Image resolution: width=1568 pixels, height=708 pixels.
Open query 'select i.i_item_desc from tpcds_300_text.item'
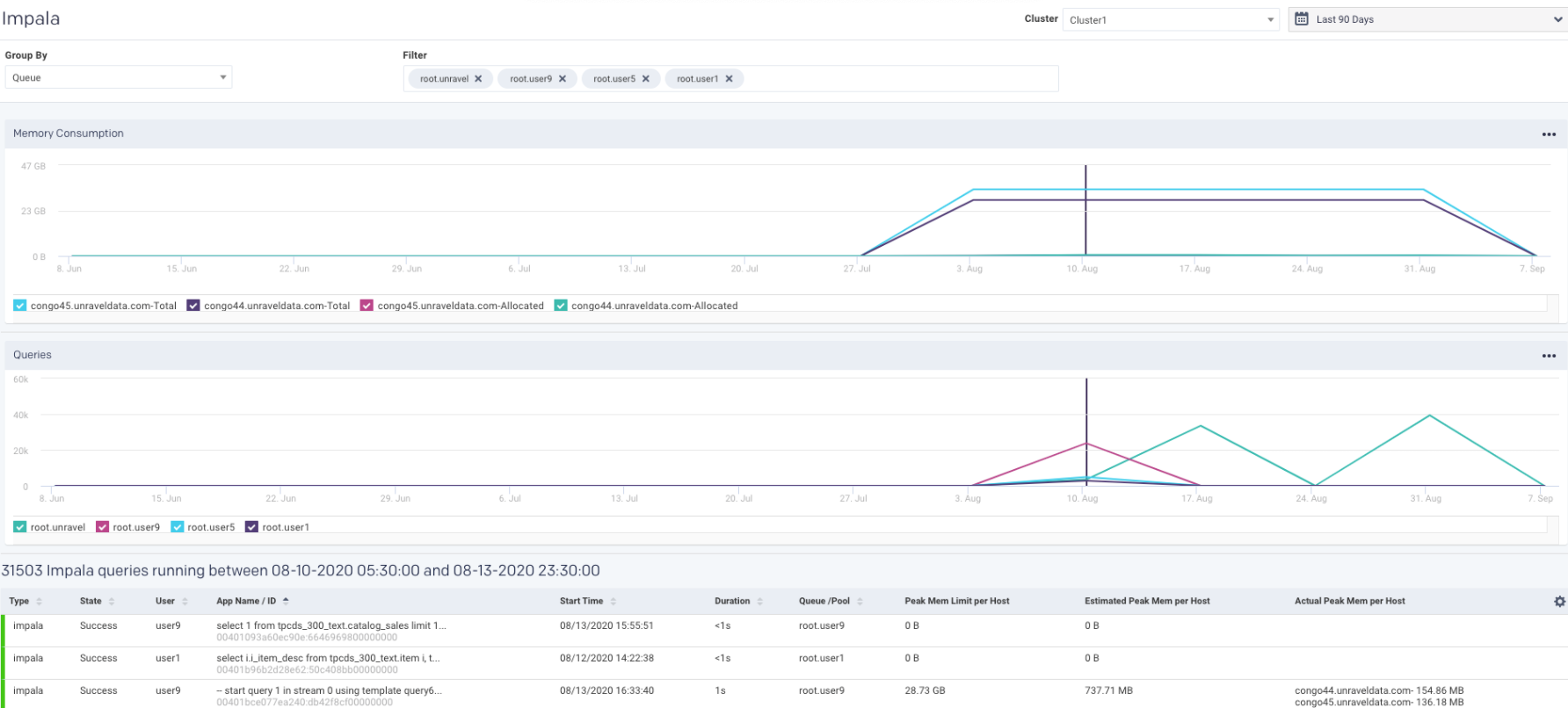tap(328, 658)
